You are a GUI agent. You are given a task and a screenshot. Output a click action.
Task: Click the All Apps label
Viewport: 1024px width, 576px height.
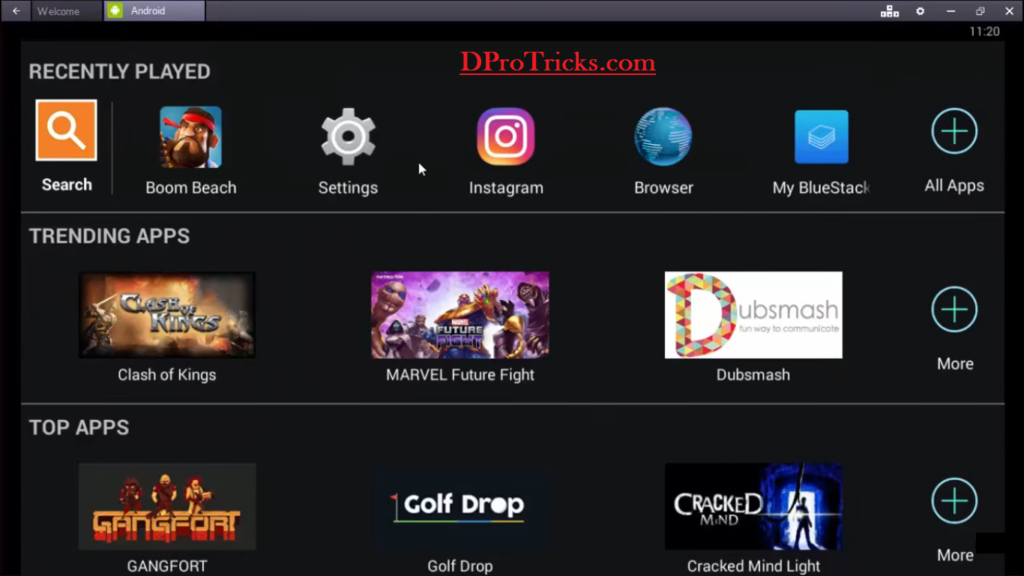click(x=954, y=186)
